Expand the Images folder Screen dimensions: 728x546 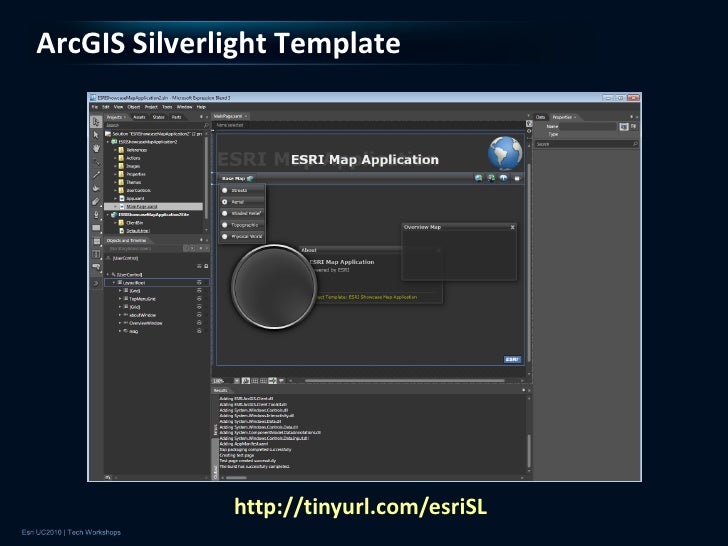(115, 166)
